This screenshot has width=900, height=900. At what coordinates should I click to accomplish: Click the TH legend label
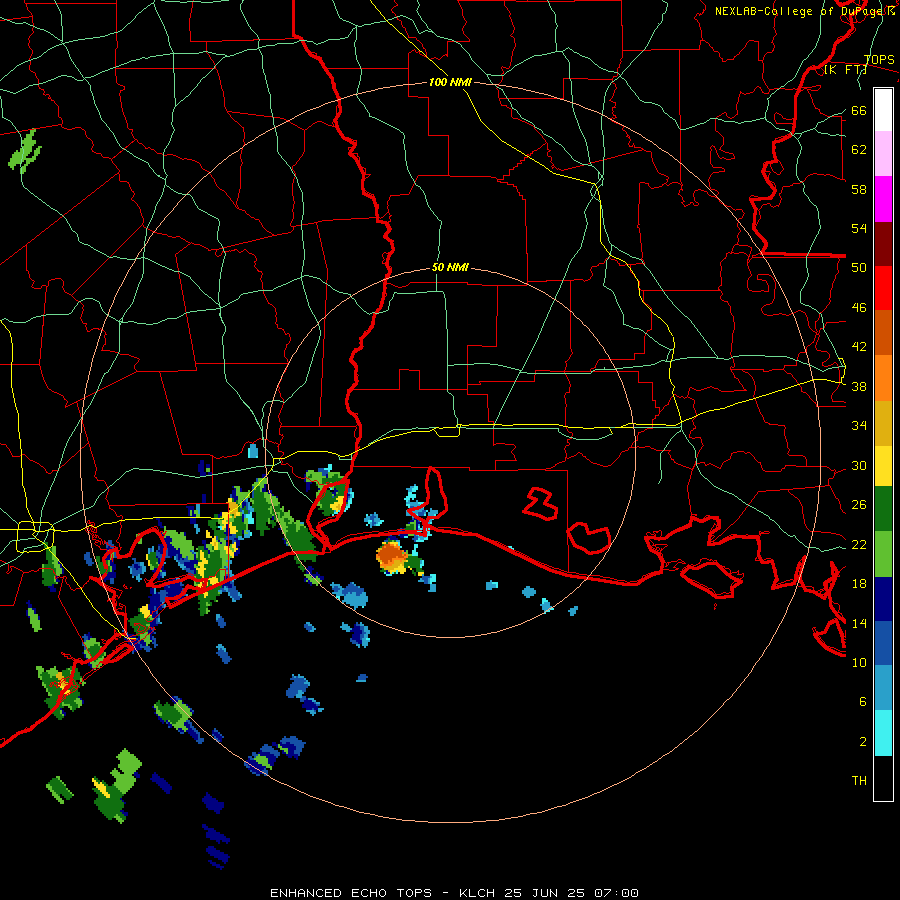point(859,781)
